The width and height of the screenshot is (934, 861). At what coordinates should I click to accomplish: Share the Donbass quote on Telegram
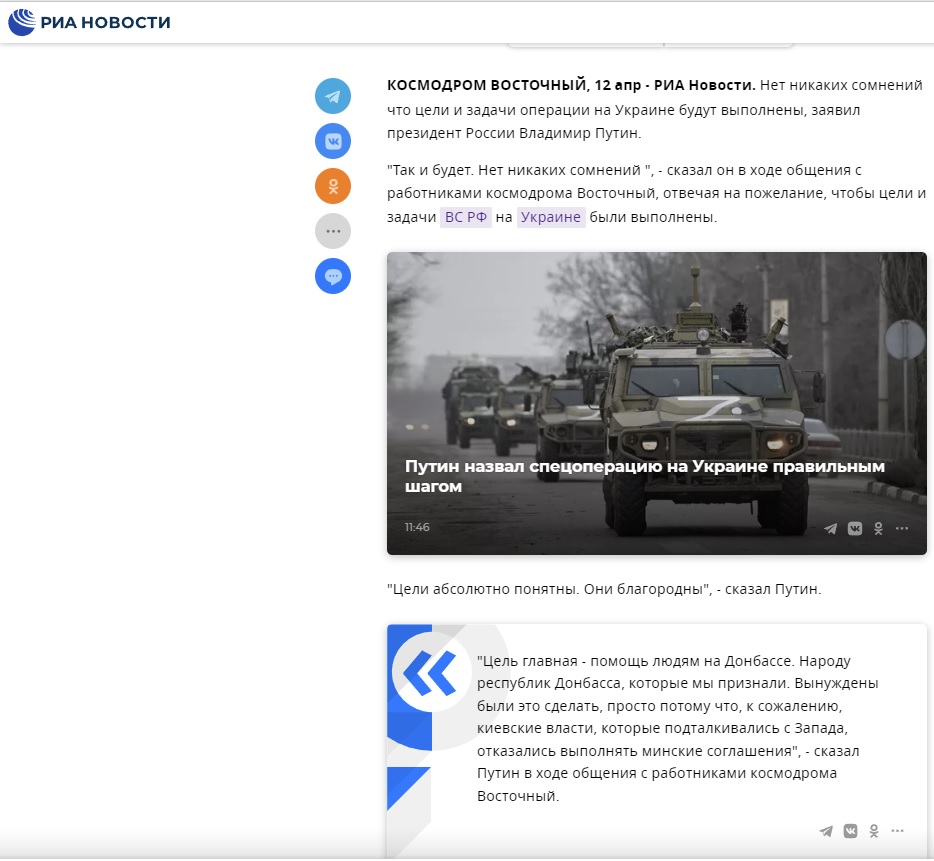pos(826,830)
